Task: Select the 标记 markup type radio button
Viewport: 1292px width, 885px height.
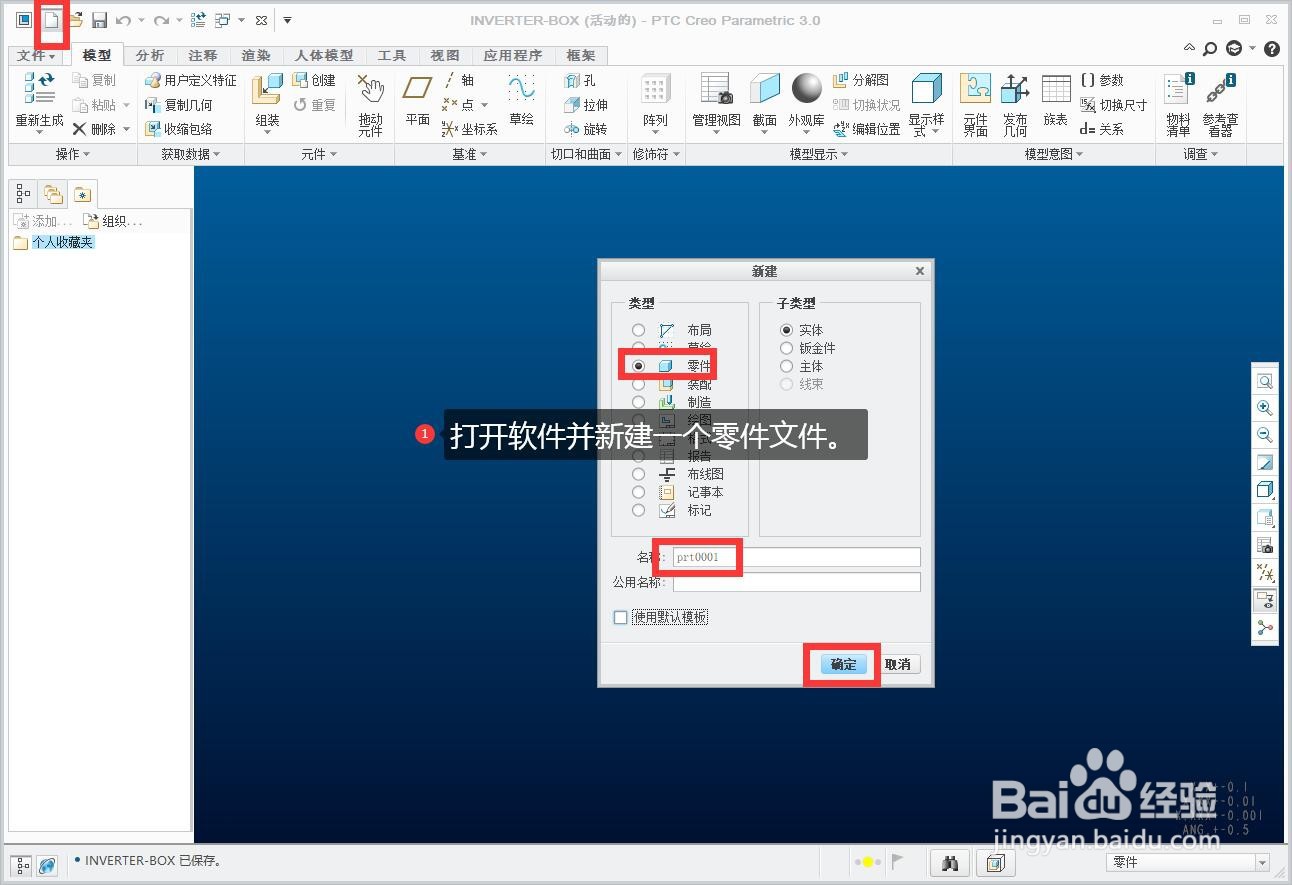Action: click(638, 510)
